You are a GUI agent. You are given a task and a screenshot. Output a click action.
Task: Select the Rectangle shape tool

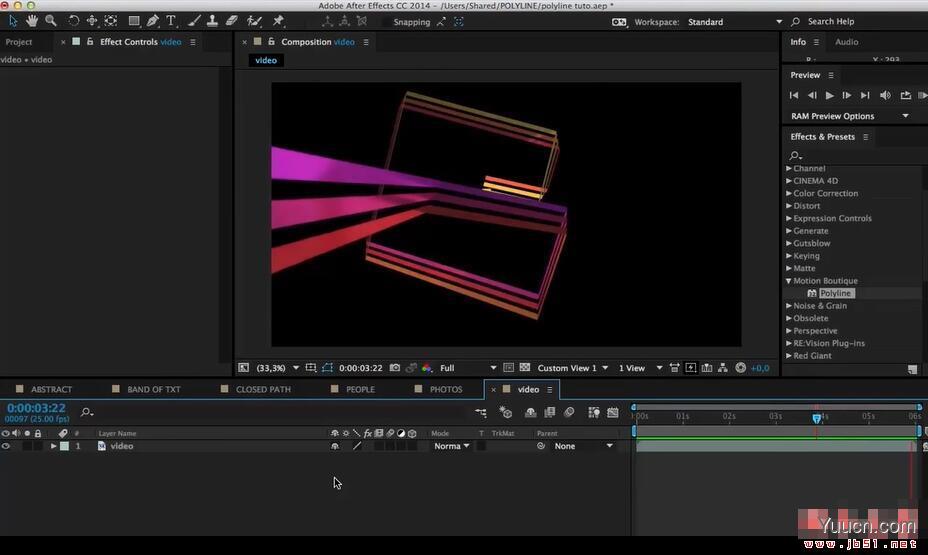(134, 21)
